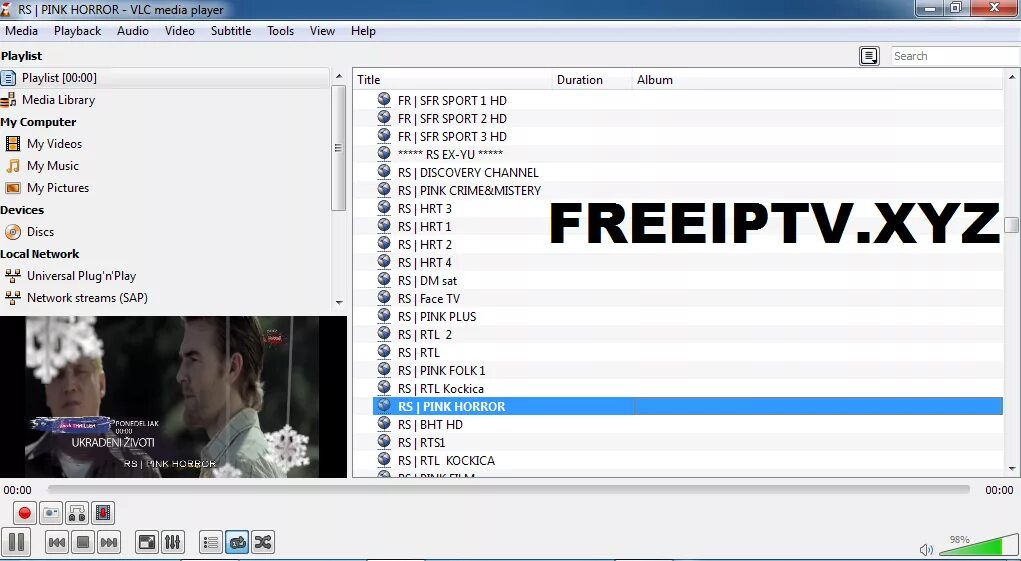Image resolution: width=1021 pixels, height=561 pixels.
Task: Open extended settings equalizer button
Action: (x=173, y=542)
